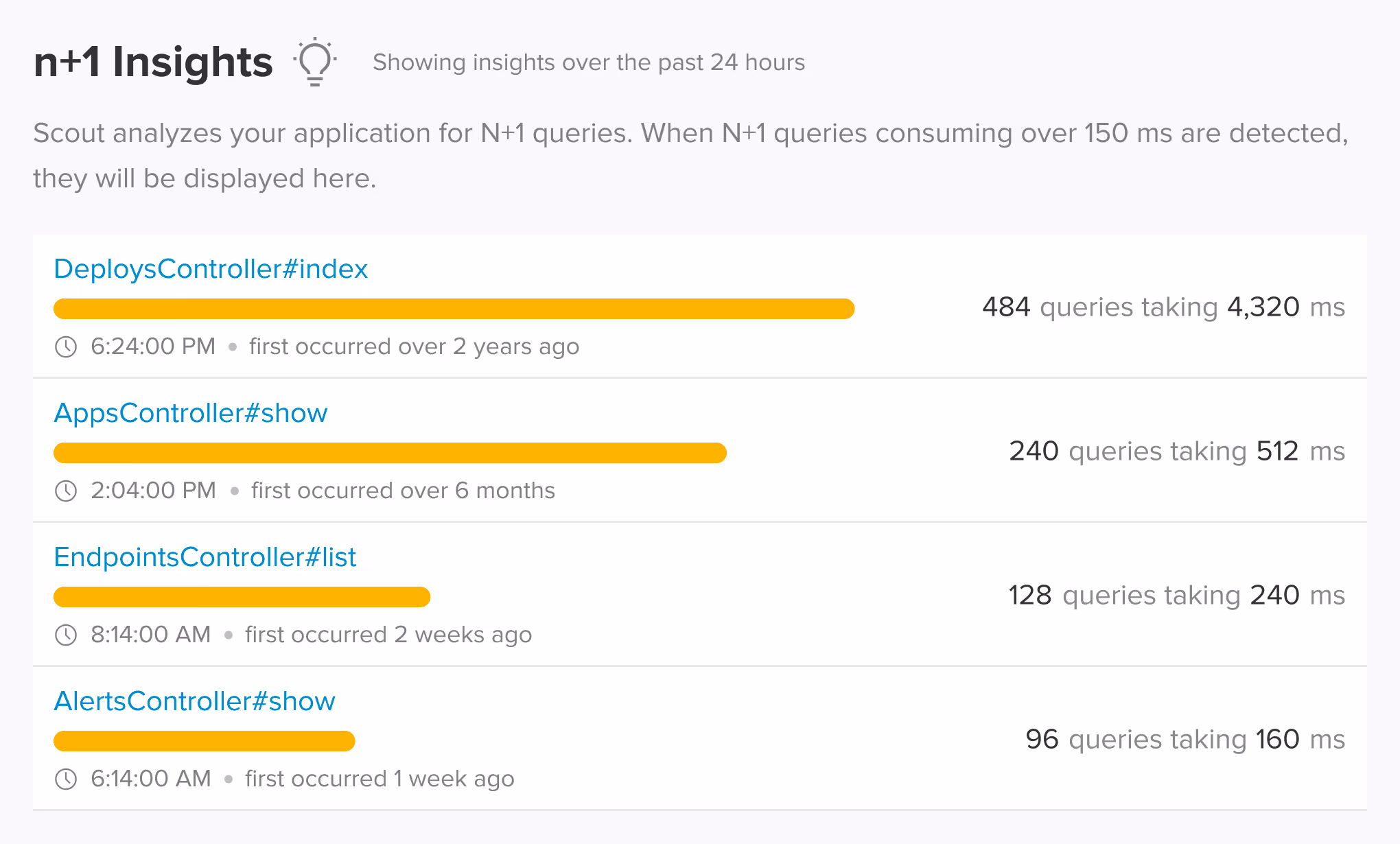Click the '484 queries taking 4,320 ms' label
Screen dimensions: 1400x844
pos(1165,307)
